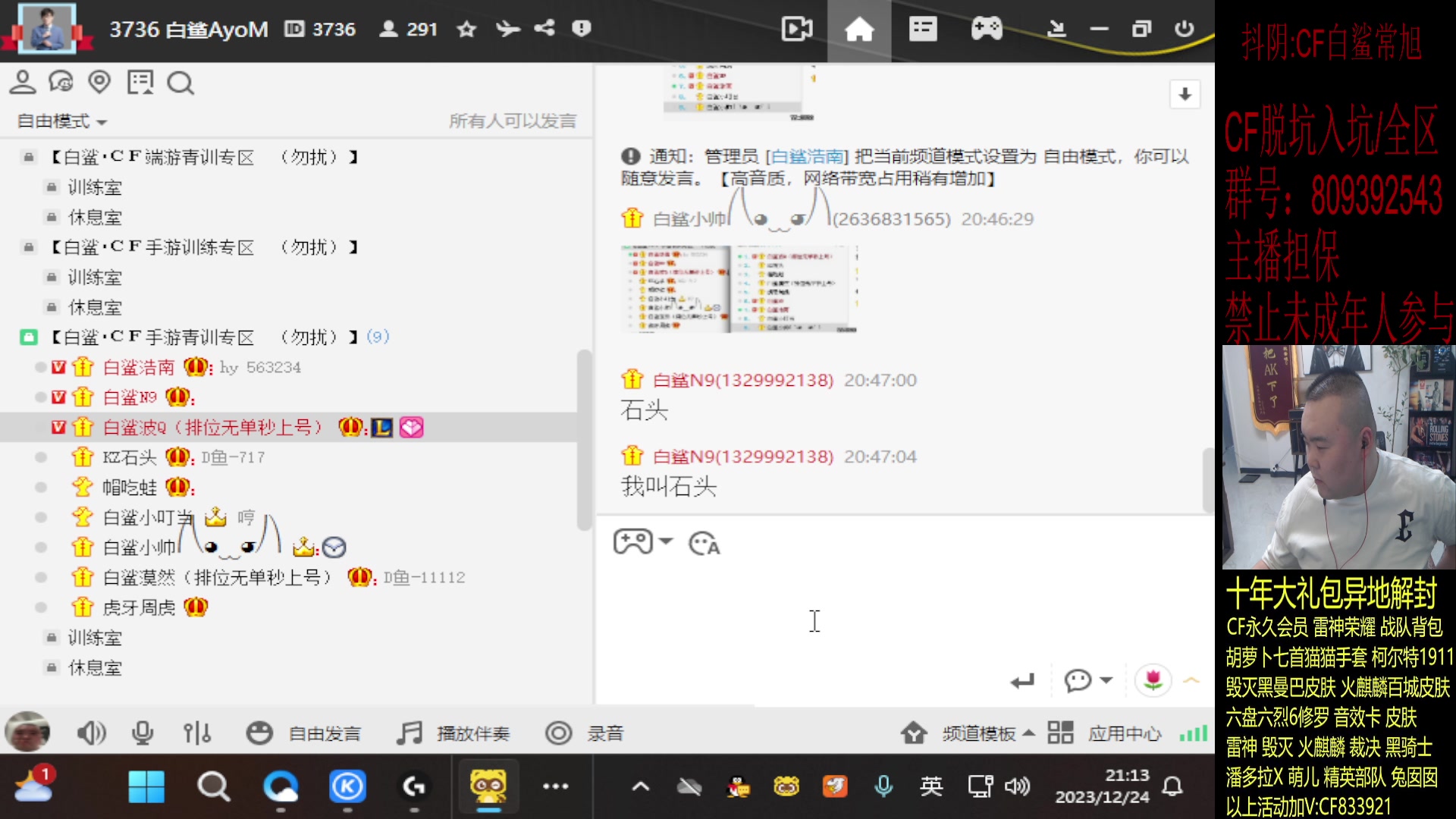
Task: Open the audio settings sliders control
Action: tap(196, 732)
